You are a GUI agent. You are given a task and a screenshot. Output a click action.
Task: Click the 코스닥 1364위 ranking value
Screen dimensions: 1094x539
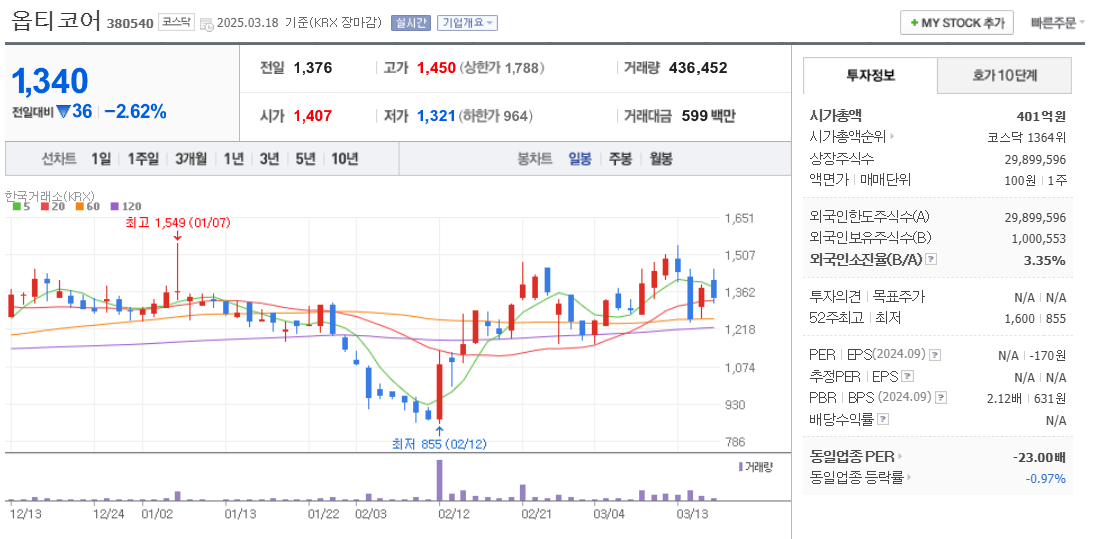1027,138
